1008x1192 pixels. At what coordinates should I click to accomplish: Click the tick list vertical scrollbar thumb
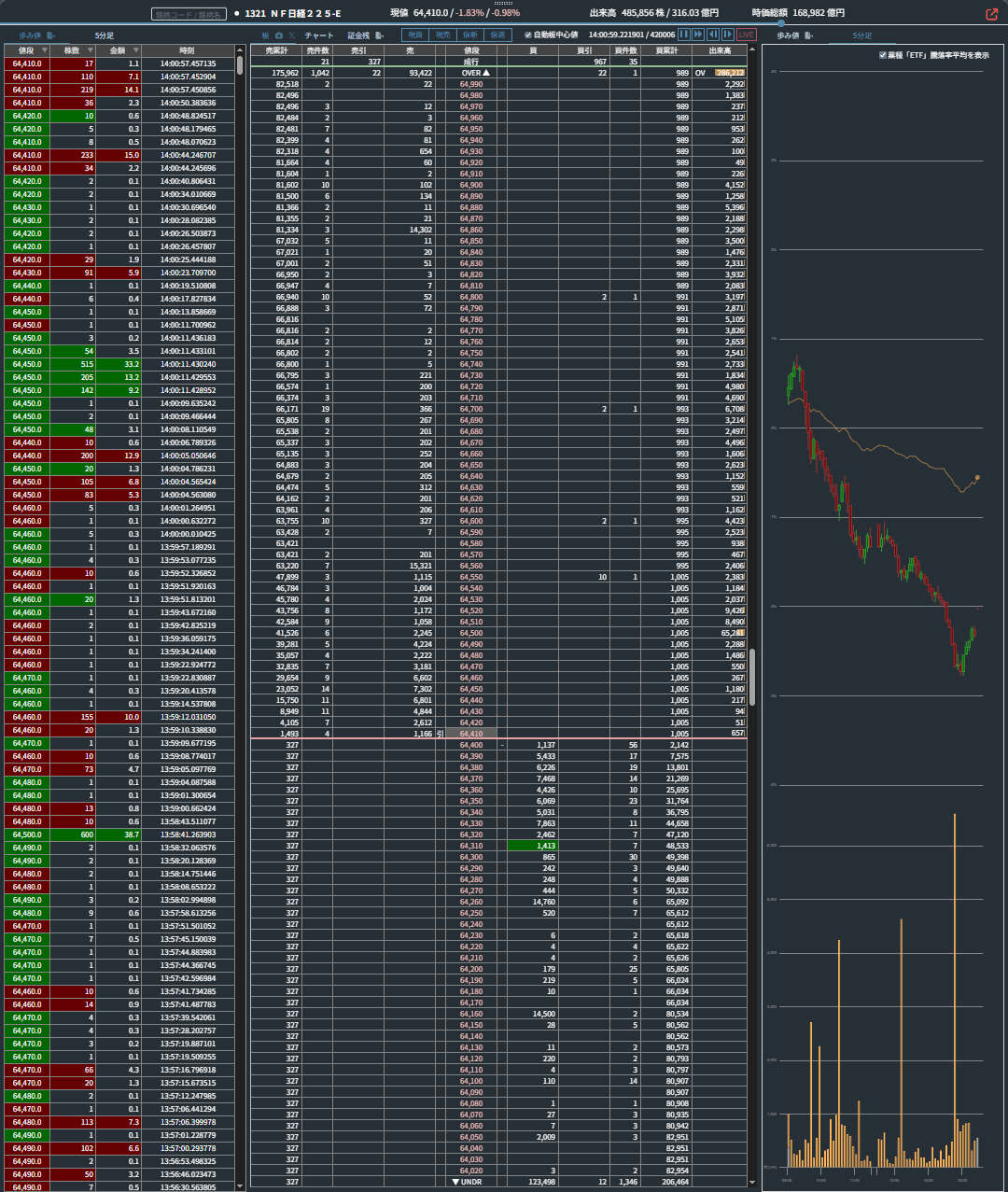[240, 65]
